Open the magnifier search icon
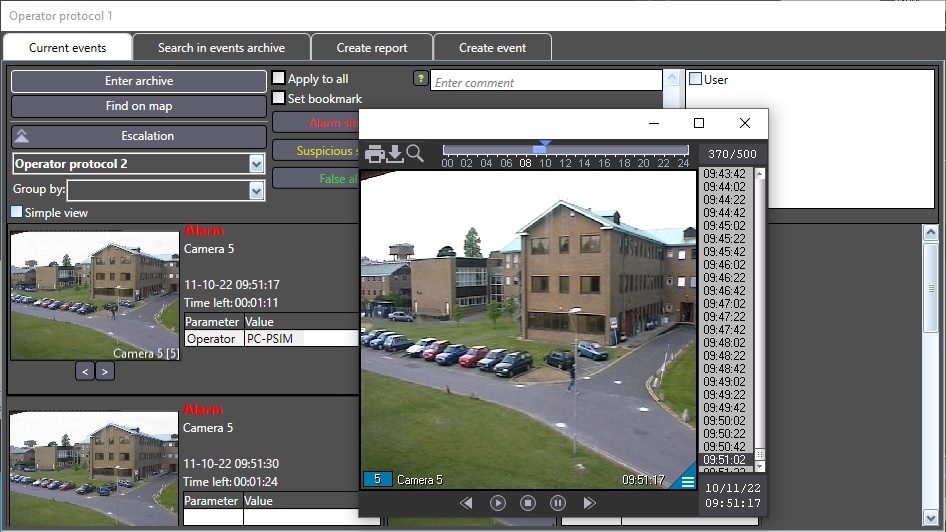Viewport: 946px width, 532px height. 415,154
